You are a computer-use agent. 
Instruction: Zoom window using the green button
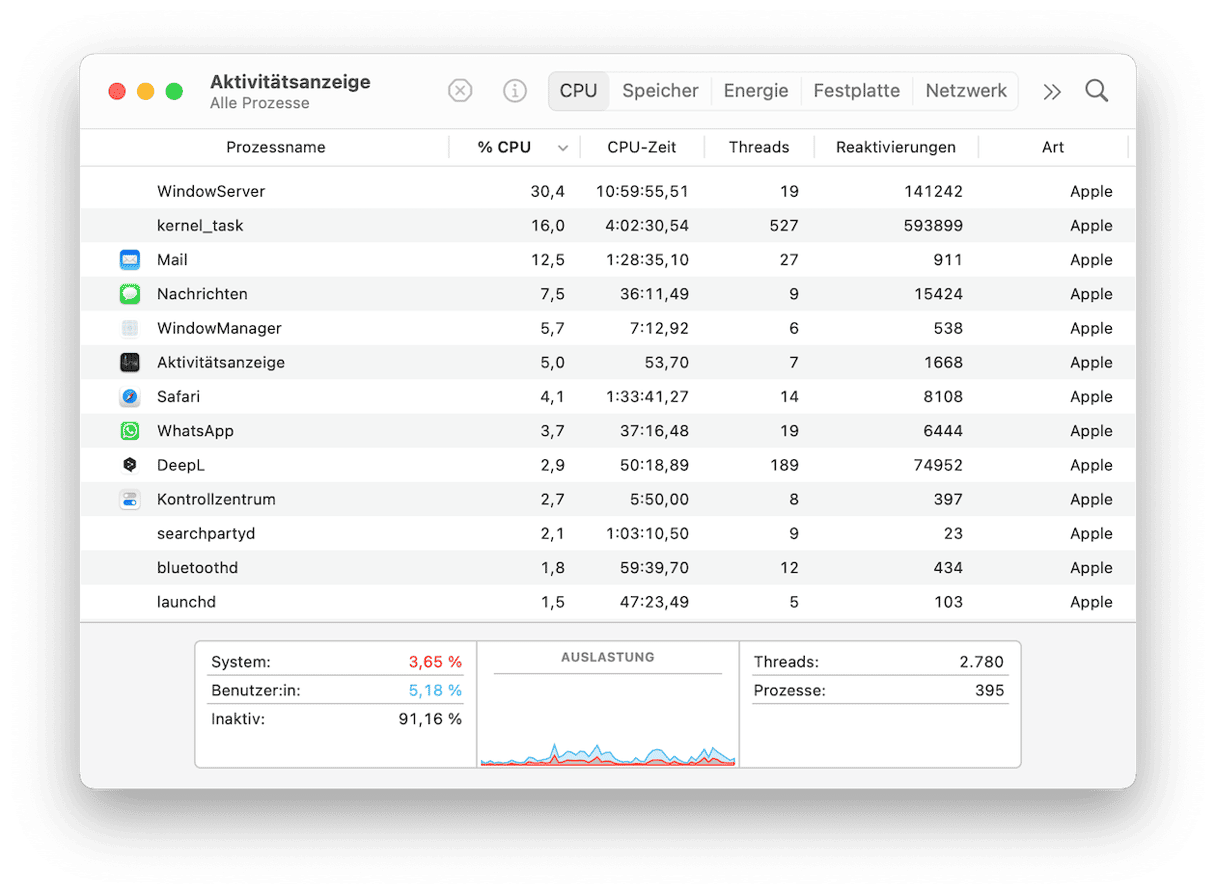coord(174,91)
